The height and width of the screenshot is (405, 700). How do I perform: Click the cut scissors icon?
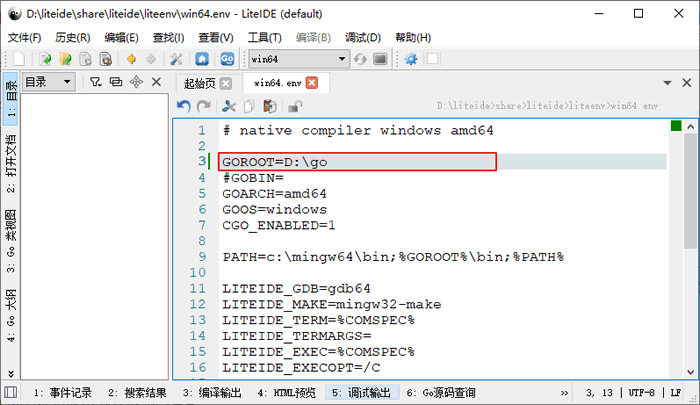point(229,106)
